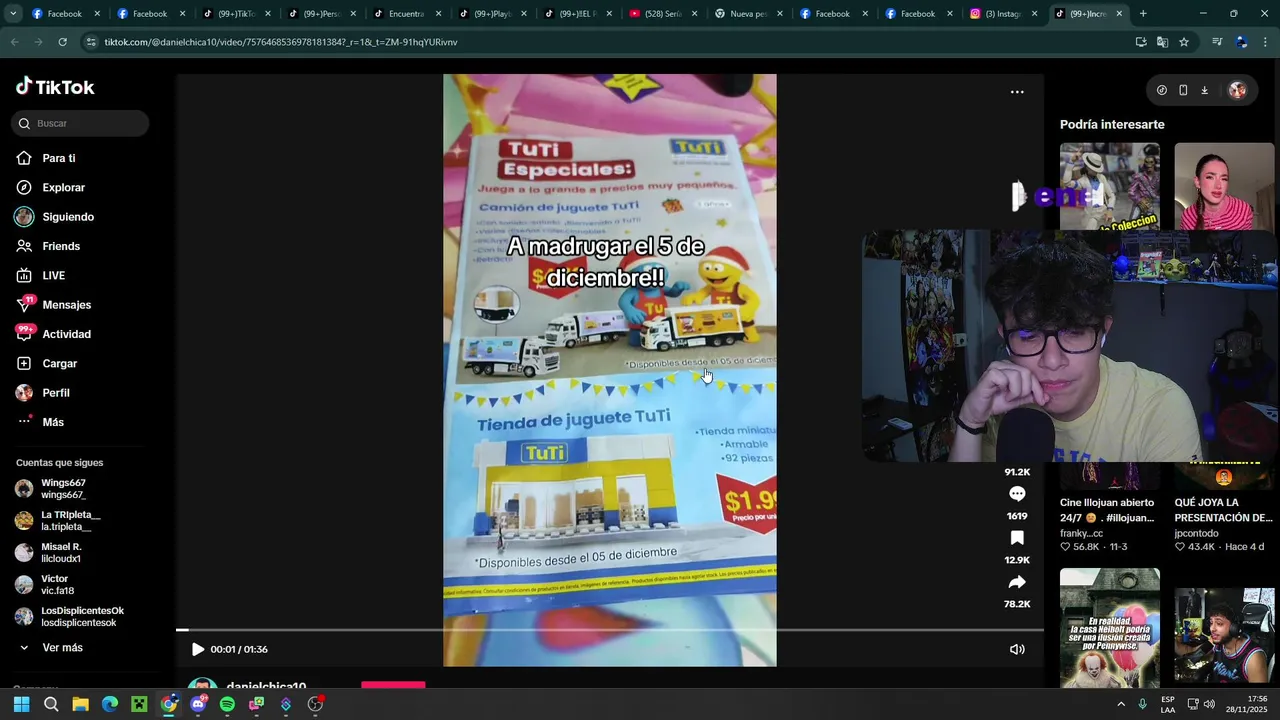Open Misael R. followed account
Viewport: 1280px width, 720px height.
point(49,553)
